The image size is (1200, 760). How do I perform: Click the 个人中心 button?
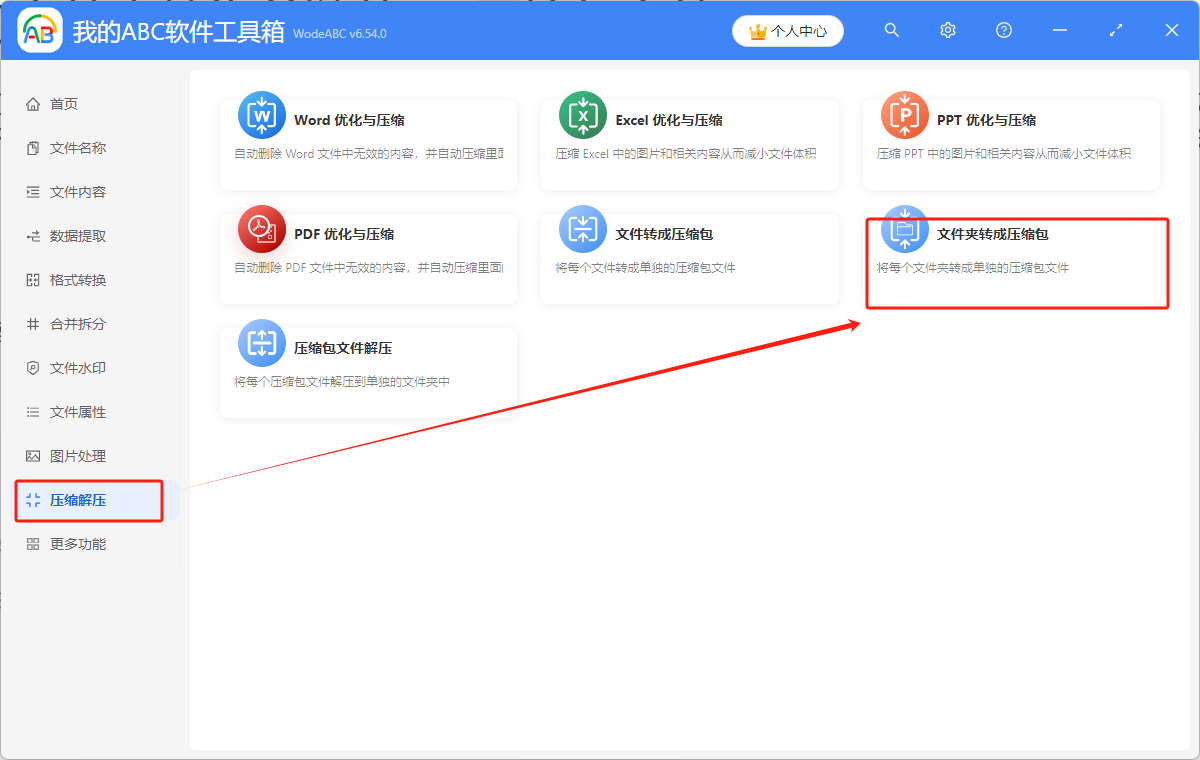[x=788, y=31]
